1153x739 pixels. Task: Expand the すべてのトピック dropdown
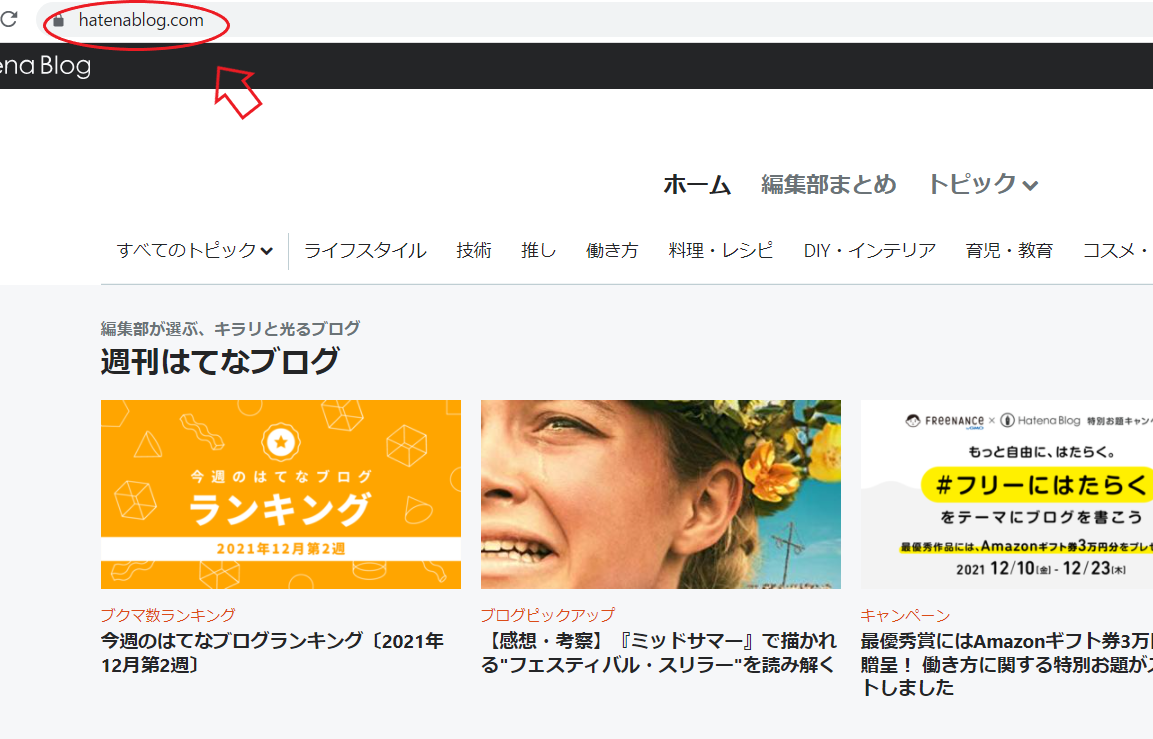point(195,251)
